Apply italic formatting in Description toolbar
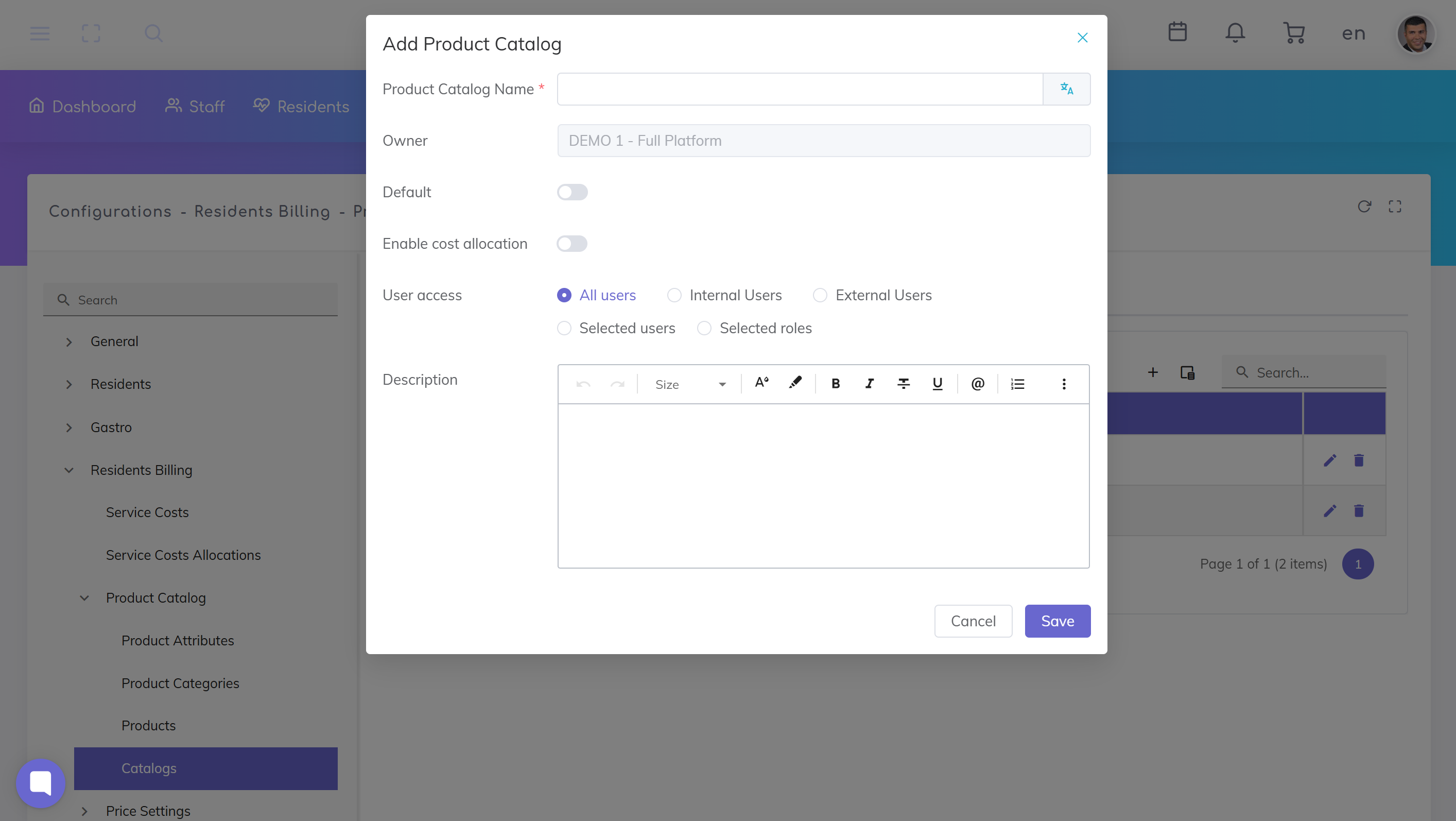Image resolution: width=1456 pixels, height=821 pixels. (x=869, y=384)
